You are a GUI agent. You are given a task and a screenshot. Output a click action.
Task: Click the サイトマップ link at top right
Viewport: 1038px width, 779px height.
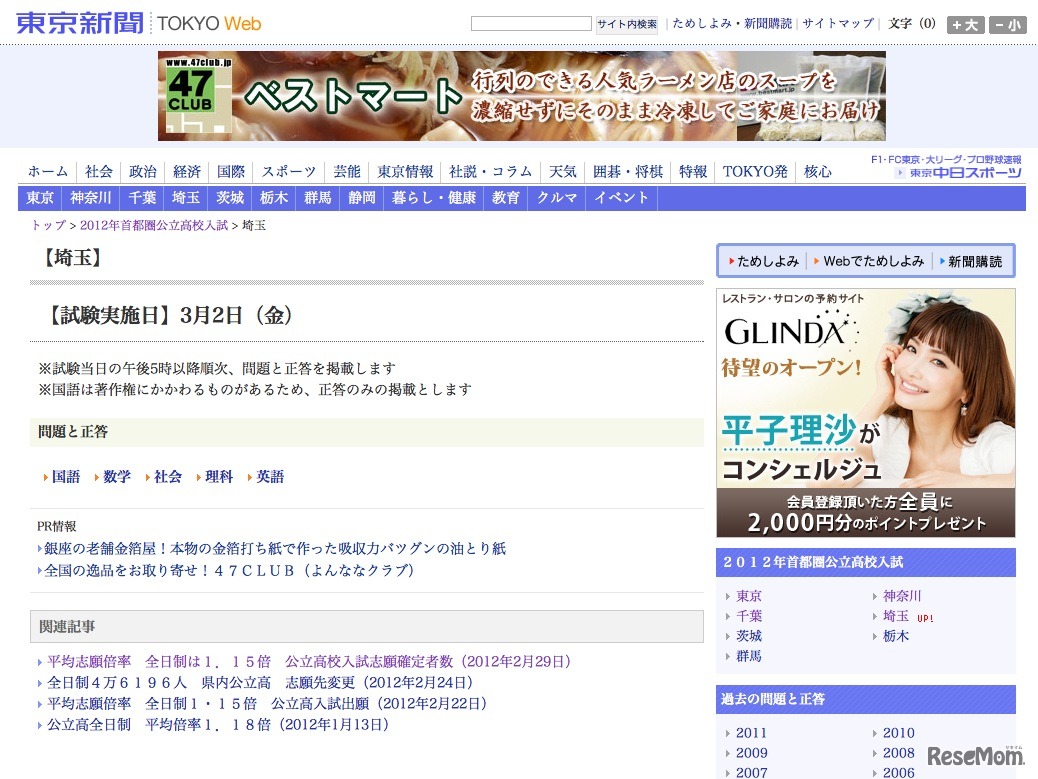pyautogui.click(x=841, y=23)
